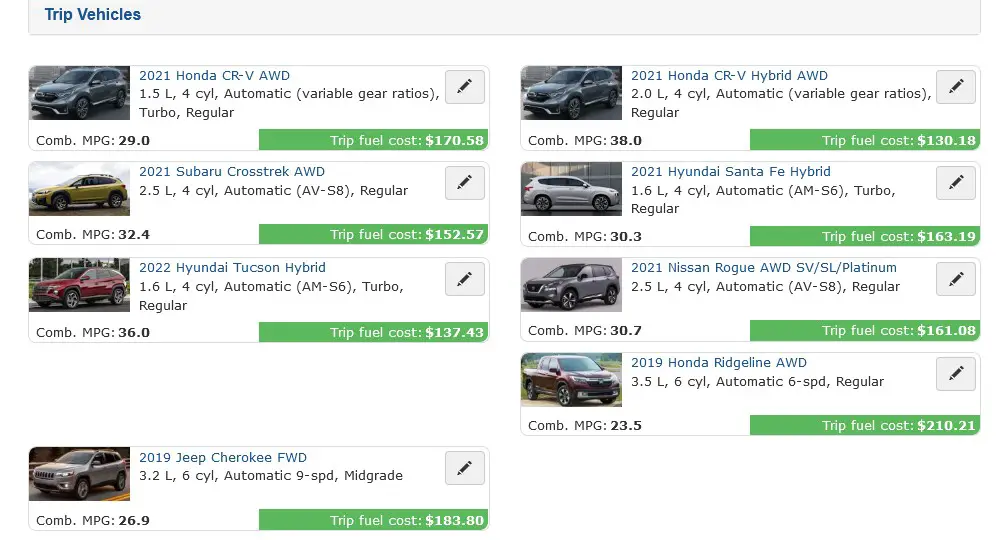The image size is (999, 540).
Task: Click the Ridgeline 3.5 L, 6 cyl spec text
Action: 757,381
